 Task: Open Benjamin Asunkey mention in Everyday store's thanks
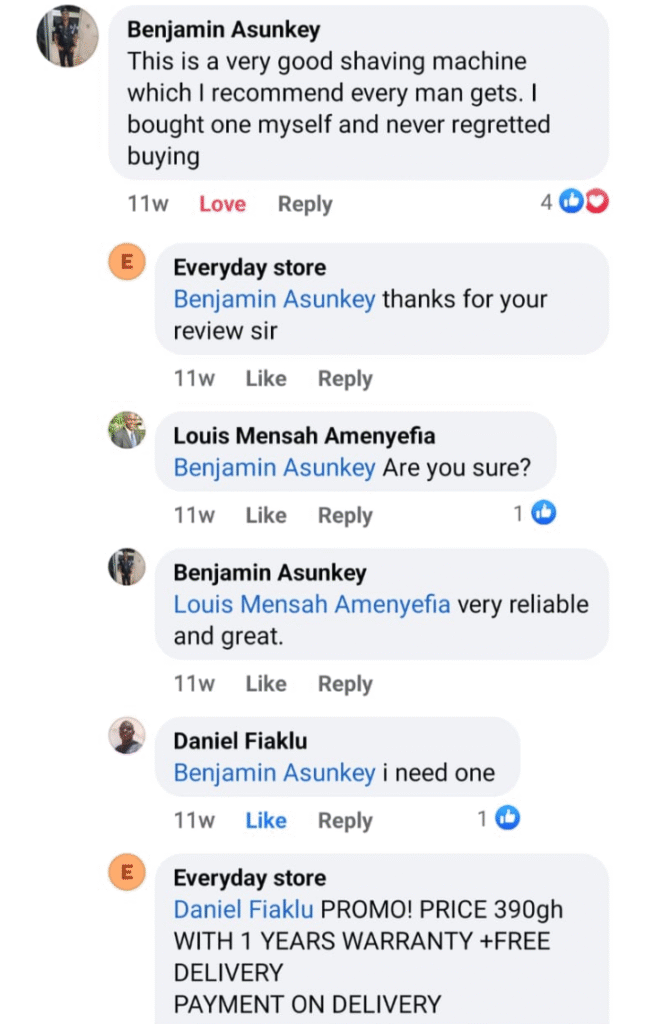click(274, 299)
